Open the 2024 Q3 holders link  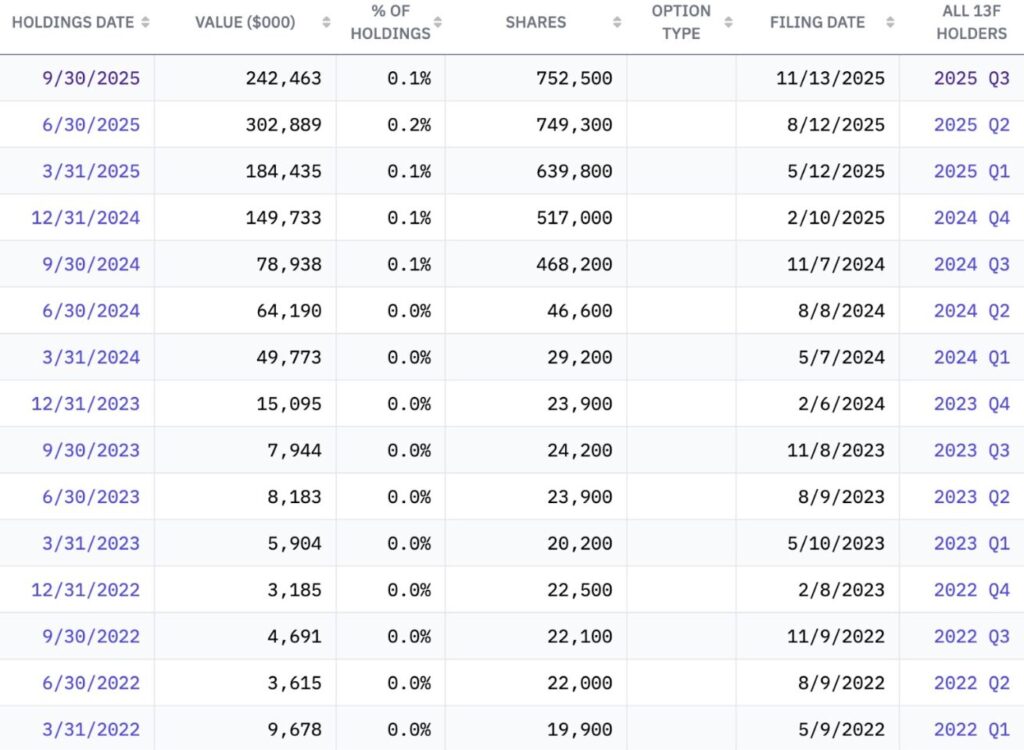click(971, 264)
